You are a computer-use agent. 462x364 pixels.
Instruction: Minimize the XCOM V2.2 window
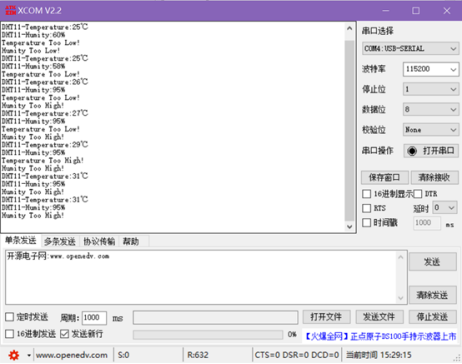click(x=386, y=11)
